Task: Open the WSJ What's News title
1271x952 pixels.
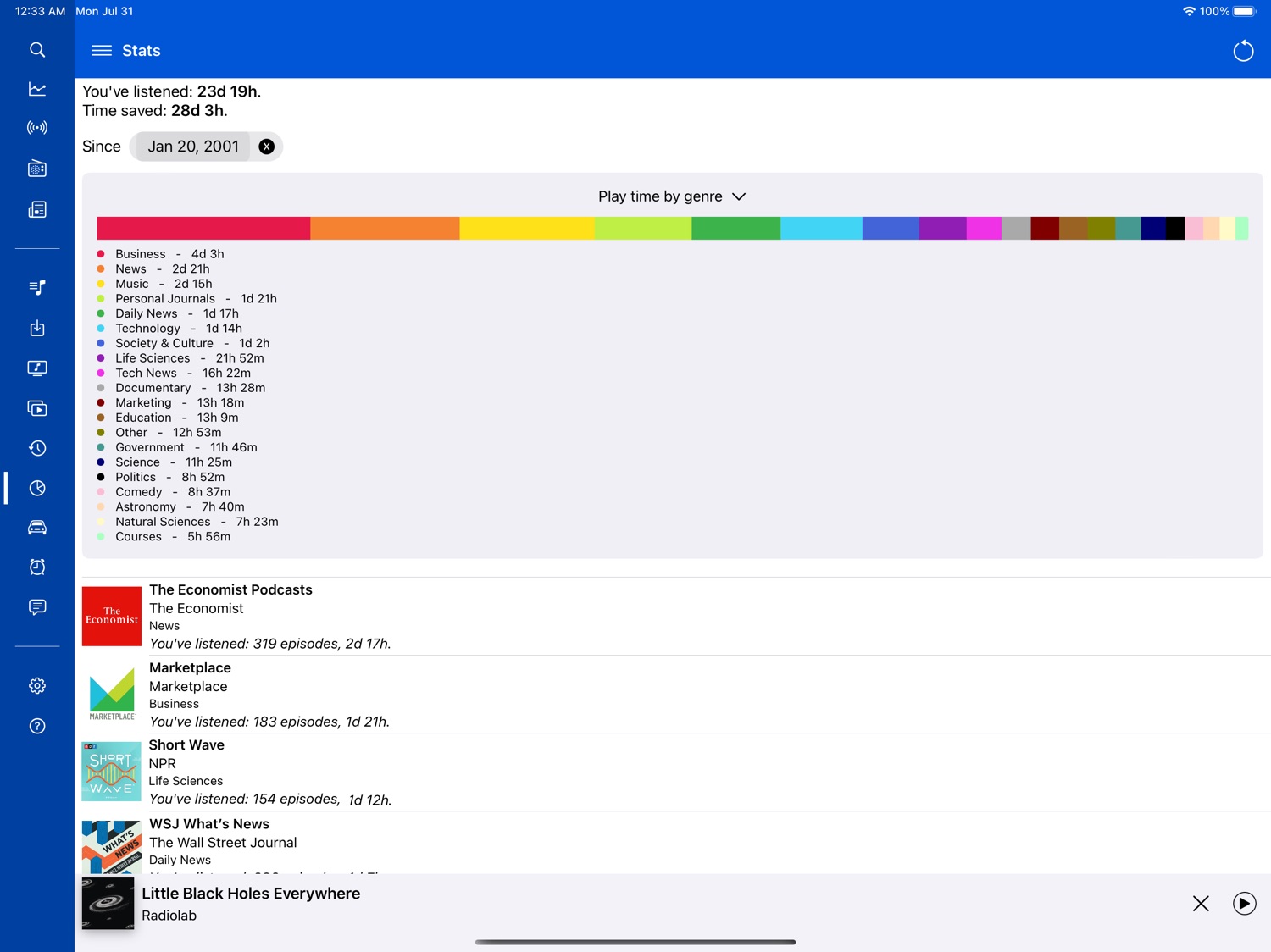Action: 209,823
